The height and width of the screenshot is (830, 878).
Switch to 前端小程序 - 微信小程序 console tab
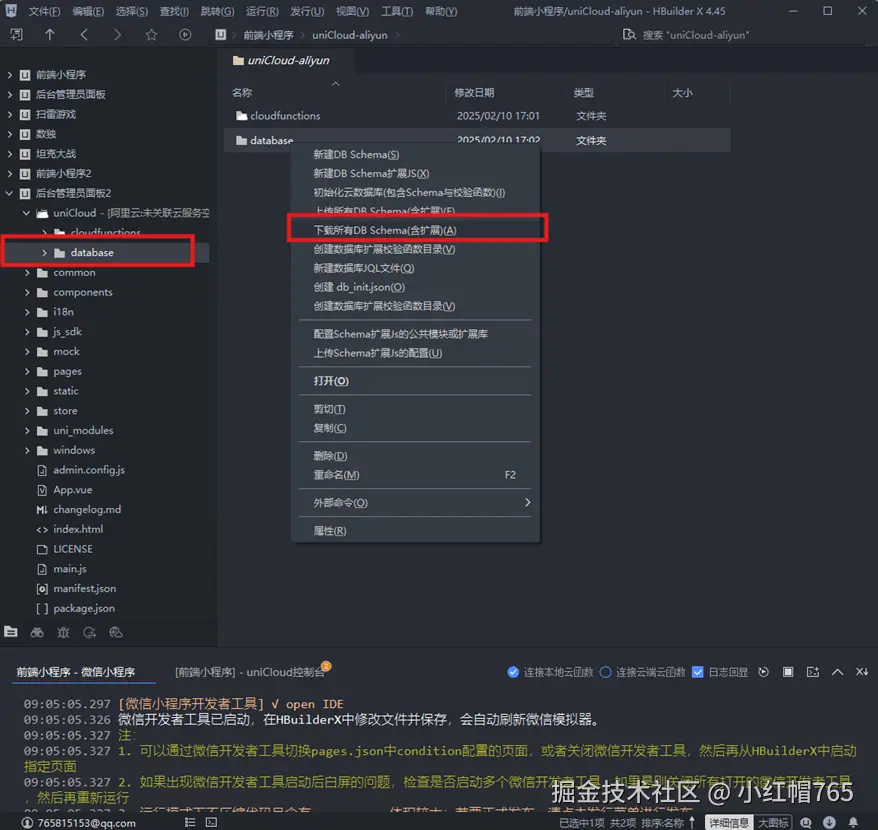[76, 672]
